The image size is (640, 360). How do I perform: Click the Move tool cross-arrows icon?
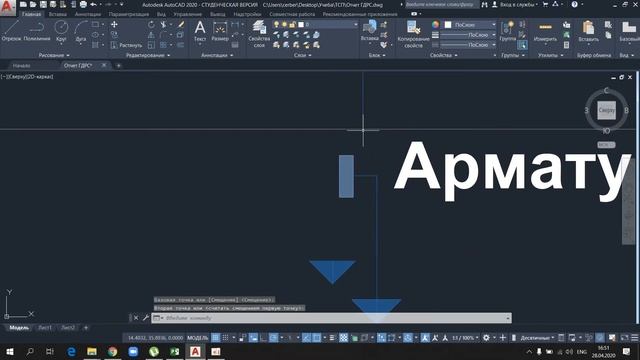coord(114,24)
